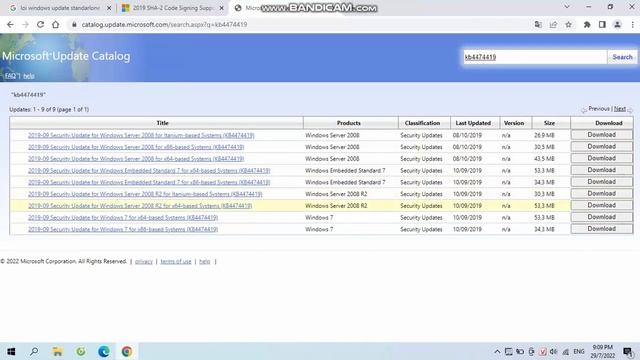Click the kb4474419 search field
640x360 pixels.
tap(535, 57)
